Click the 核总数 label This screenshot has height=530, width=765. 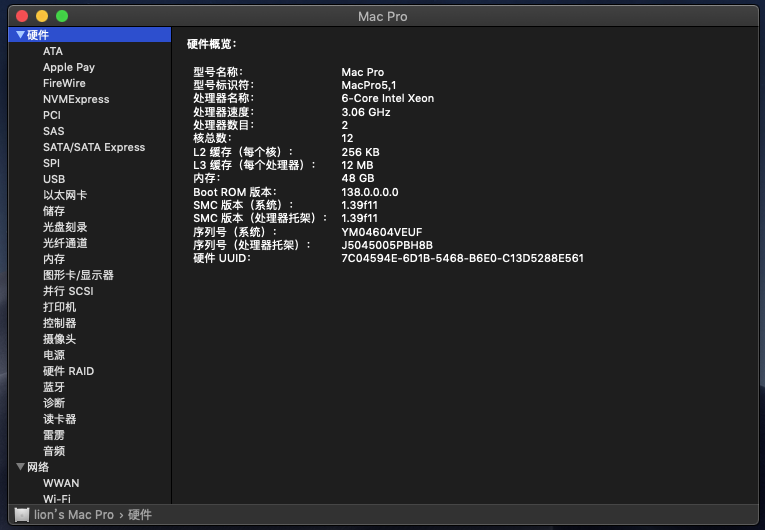click(212, 139)
